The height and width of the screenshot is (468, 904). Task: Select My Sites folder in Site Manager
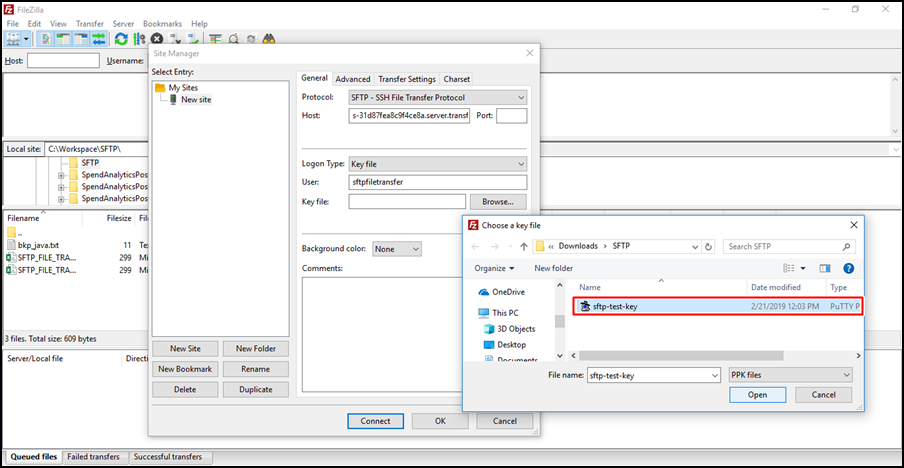177,88
